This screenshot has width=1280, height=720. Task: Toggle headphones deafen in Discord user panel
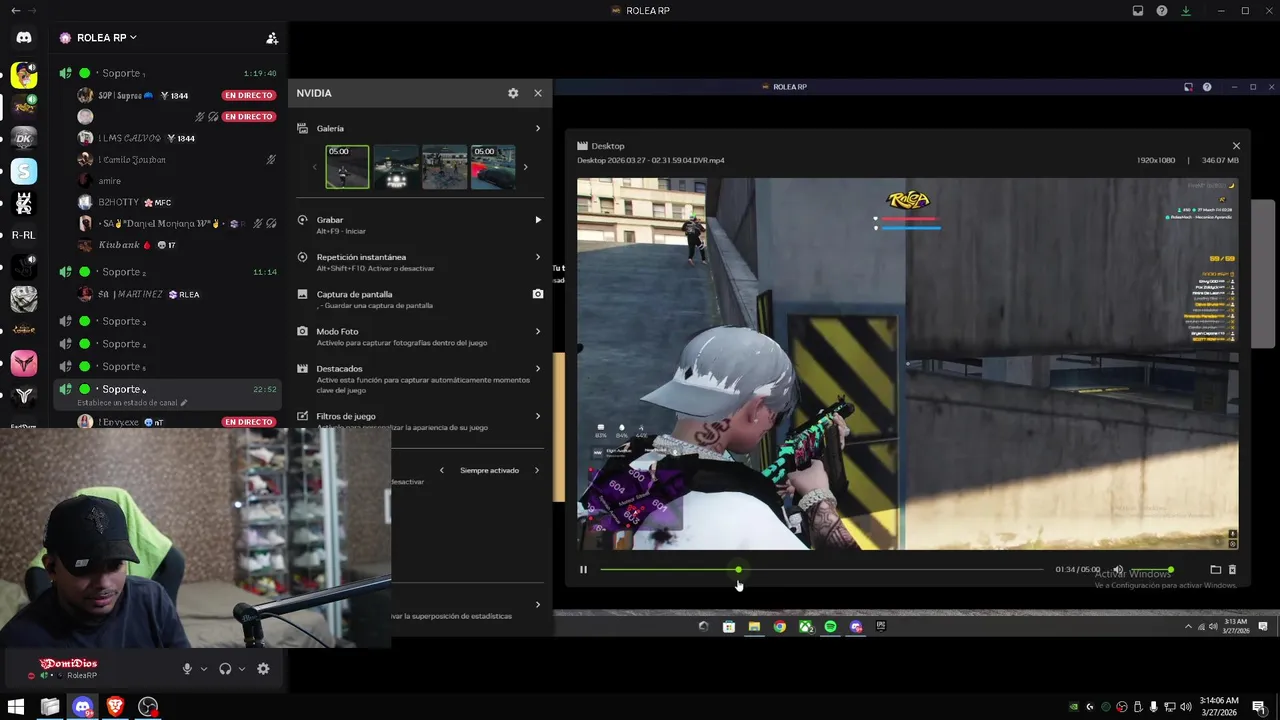(x=225, y=669)
